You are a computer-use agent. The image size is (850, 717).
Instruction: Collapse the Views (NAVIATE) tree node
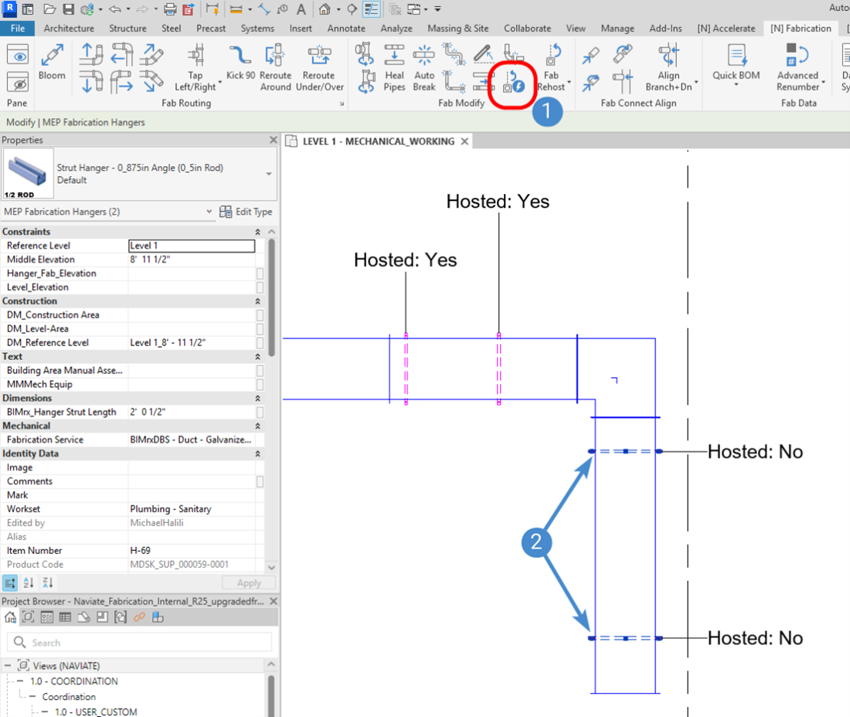(9, 665)
